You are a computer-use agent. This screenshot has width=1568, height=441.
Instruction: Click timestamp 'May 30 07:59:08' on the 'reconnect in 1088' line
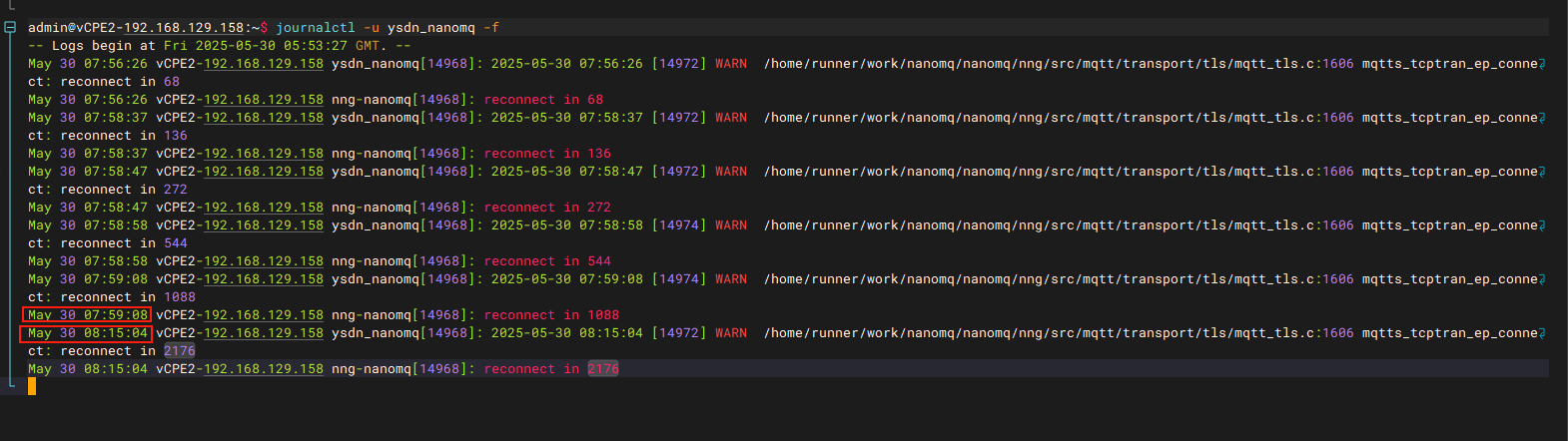(x=88, y=315)
